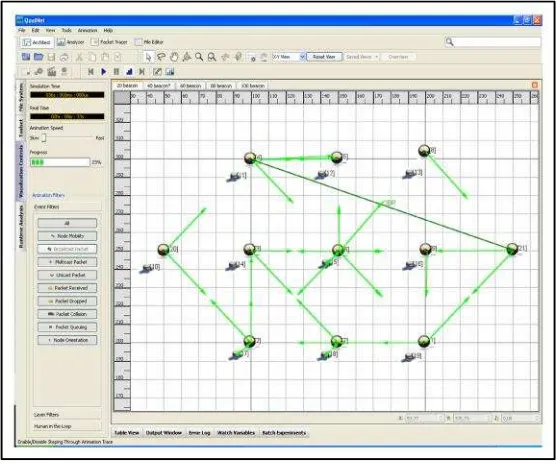The width and height of the screenshot is (556, 464).
Task: Click the chart icon next to playback controls
Action: (x=170, y=72)
